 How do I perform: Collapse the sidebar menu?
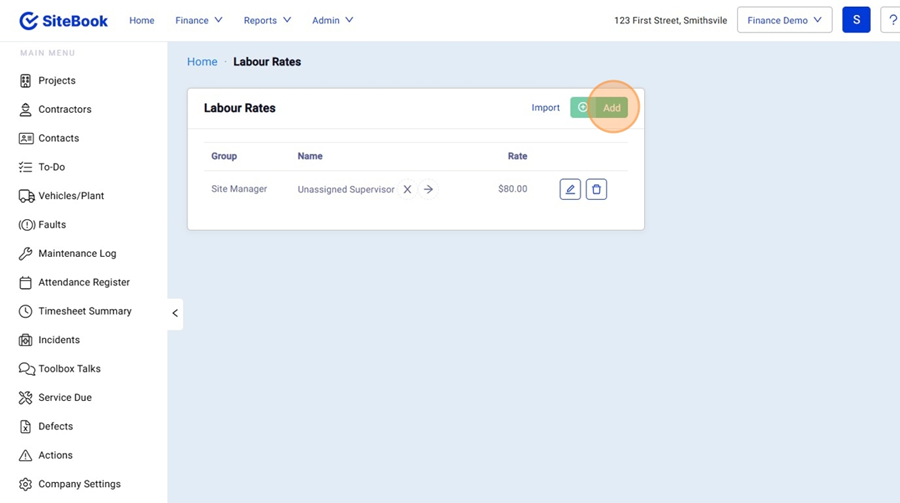tap(175, 313)
